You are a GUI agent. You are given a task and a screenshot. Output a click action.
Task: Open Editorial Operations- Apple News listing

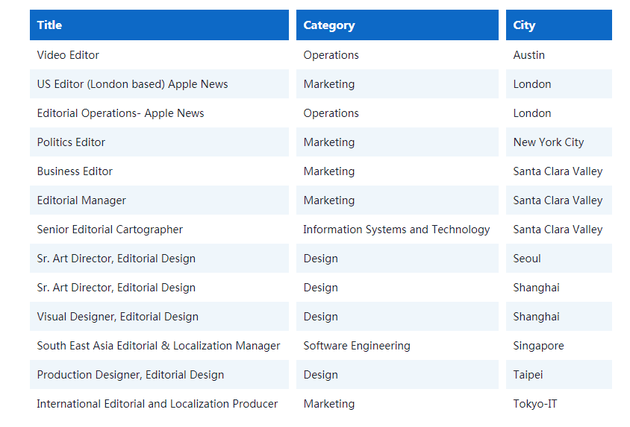point(120,113)
